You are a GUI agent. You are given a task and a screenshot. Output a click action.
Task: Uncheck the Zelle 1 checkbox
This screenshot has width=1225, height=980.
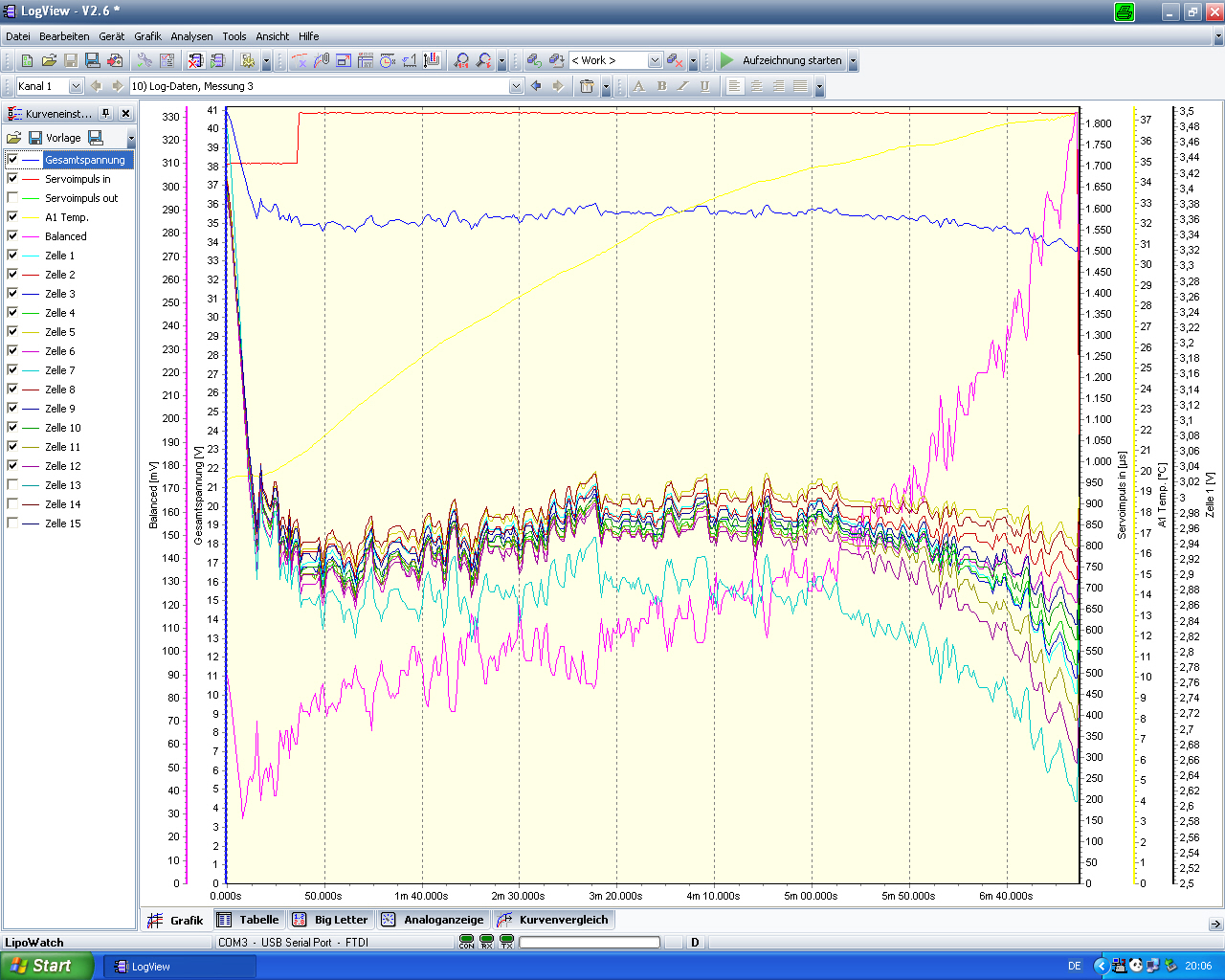click(x=12, y=256)
